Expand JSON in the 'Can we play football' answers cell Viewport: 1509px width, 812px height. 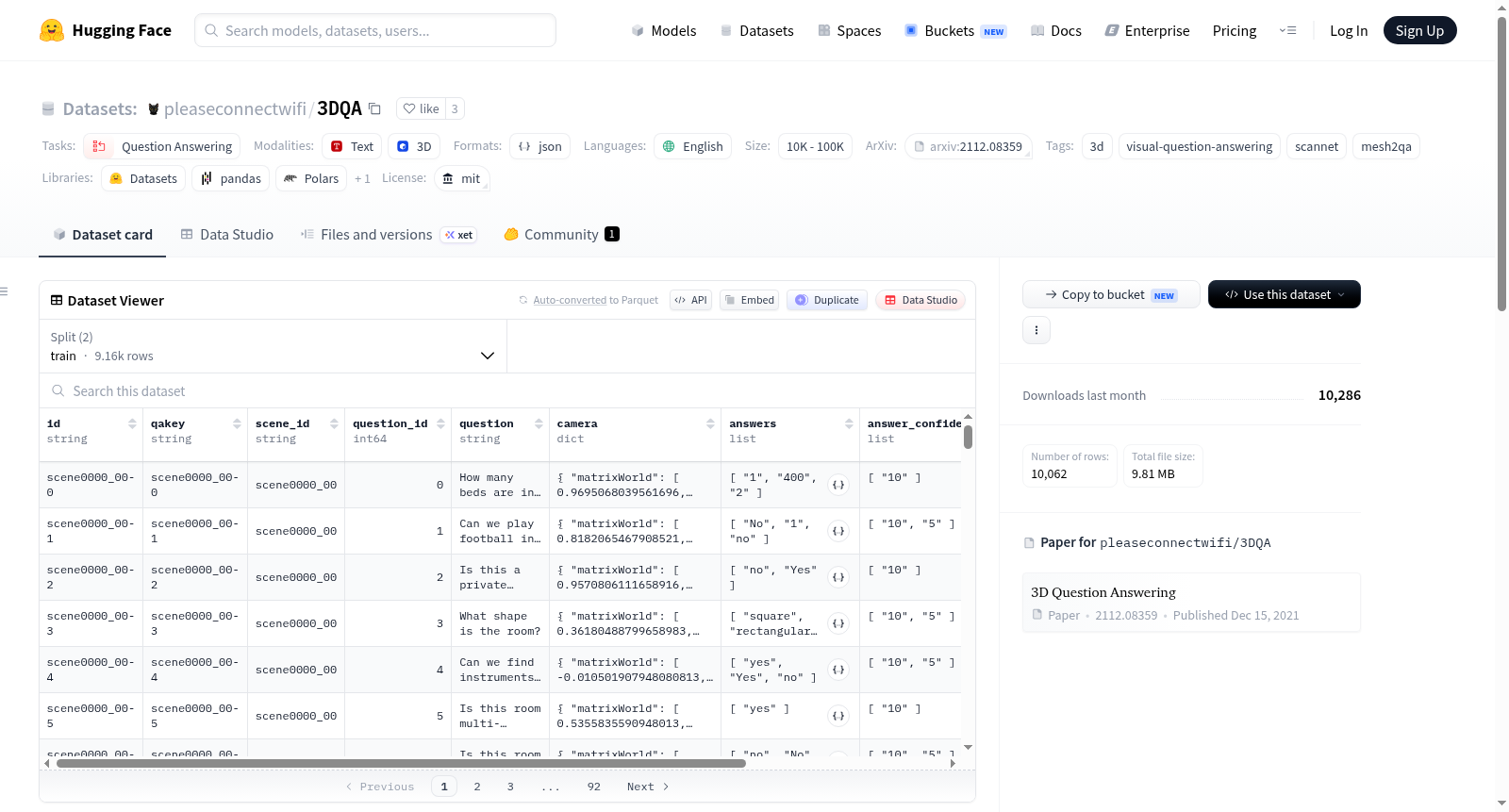(838, 531)
